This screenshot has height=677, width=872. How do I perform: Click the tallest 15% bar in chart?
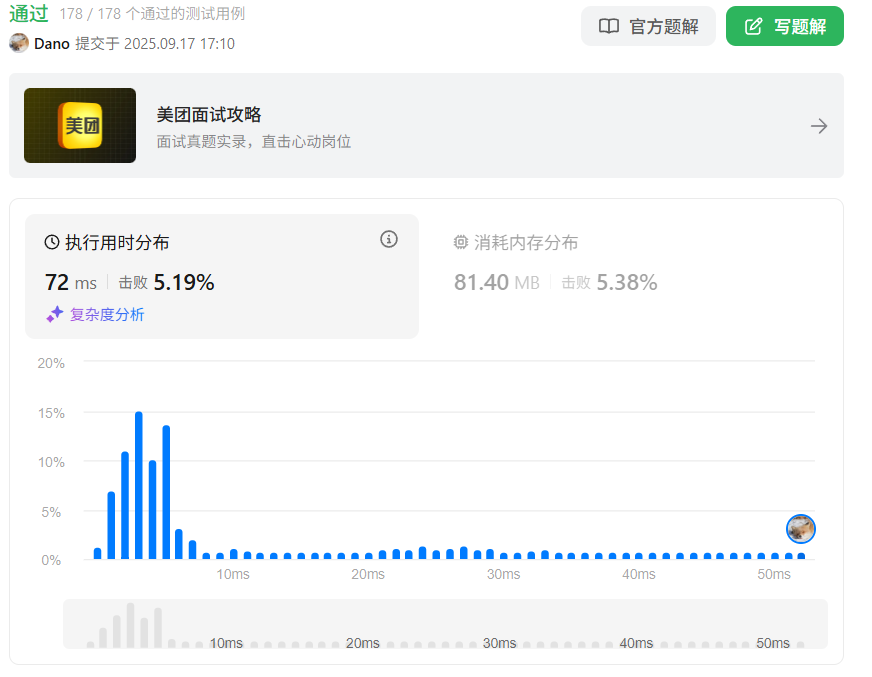(139, 485)
